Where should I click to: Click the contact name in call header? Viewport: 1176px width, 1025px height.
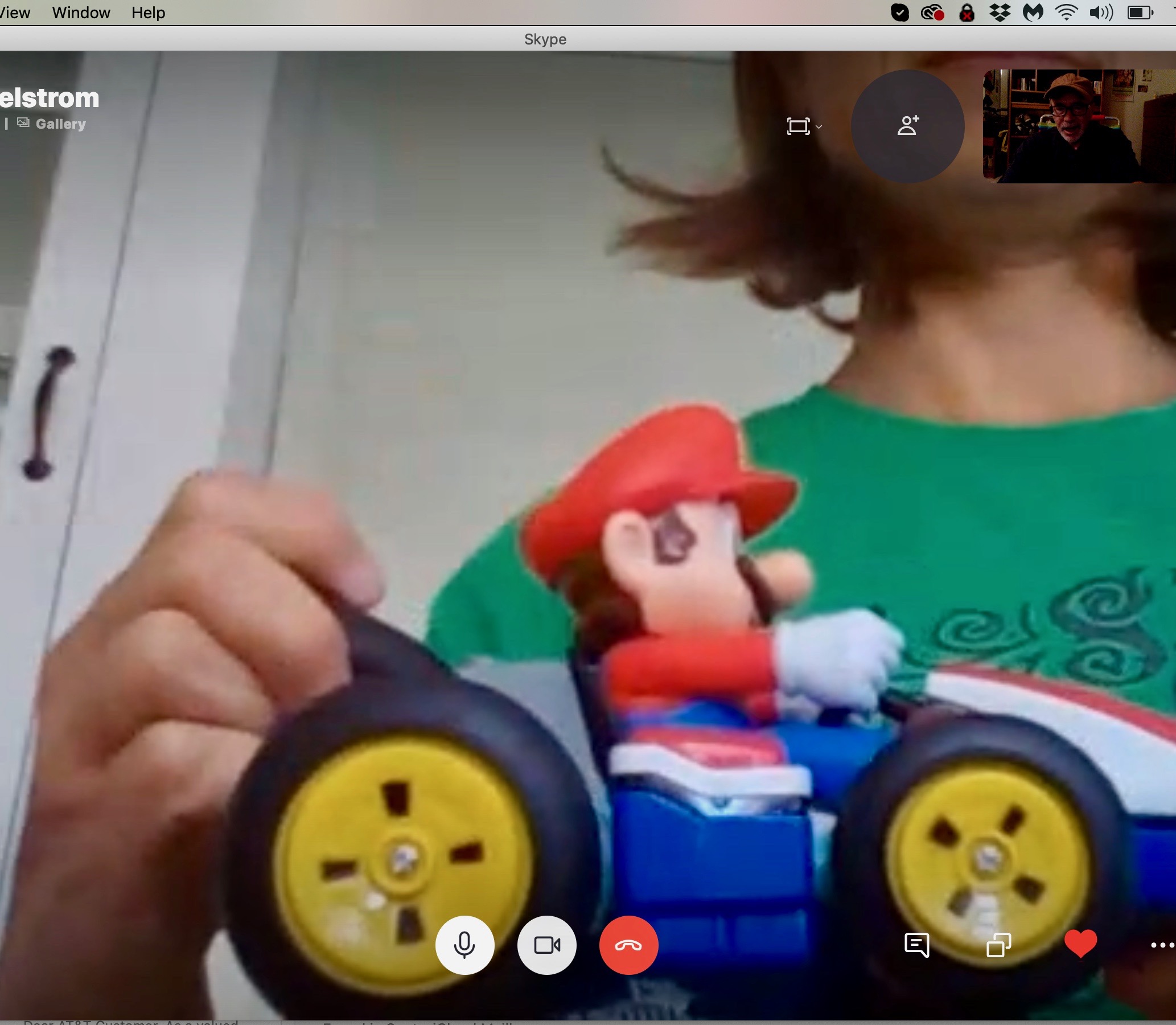coord(49,98)
